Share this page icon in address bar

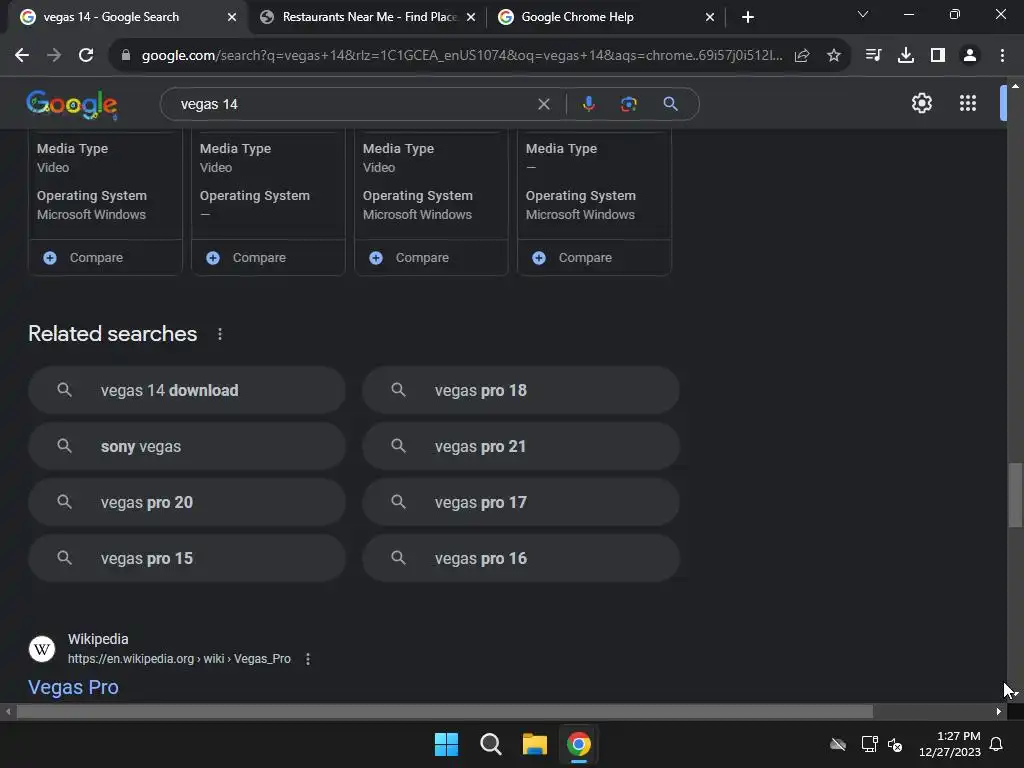click(x=802, y=56)
